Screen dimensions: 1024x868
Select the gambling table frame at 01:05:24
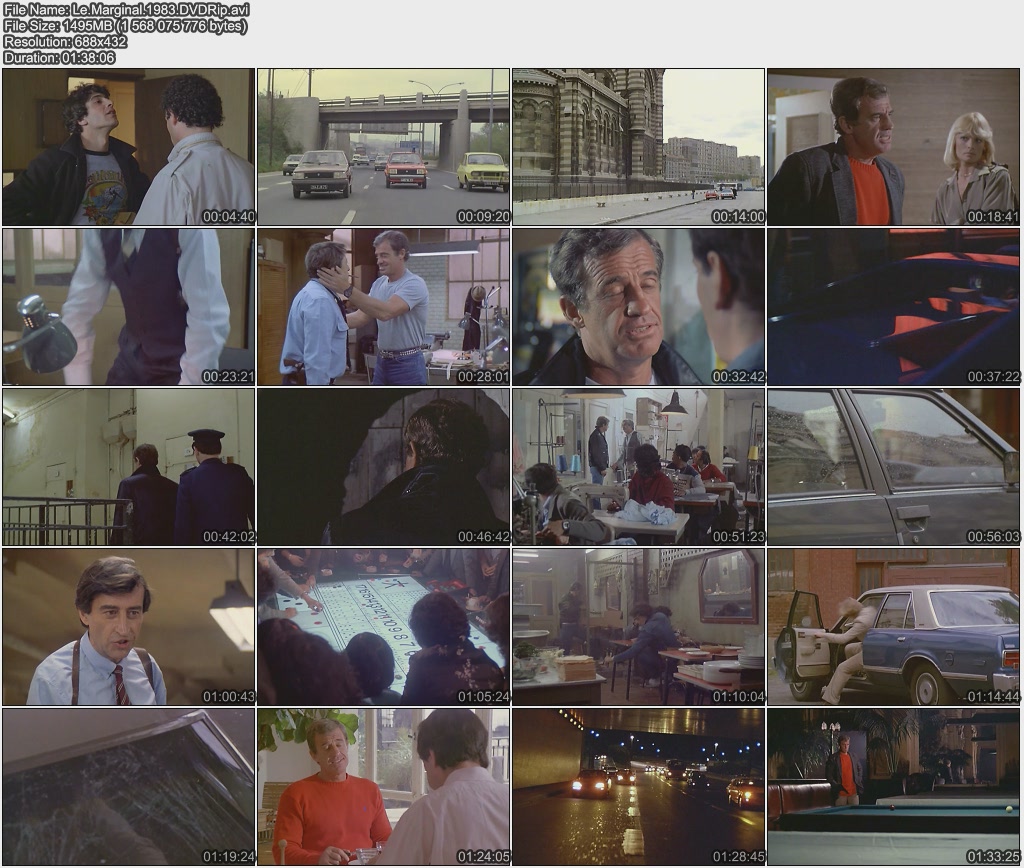[384, 627]
